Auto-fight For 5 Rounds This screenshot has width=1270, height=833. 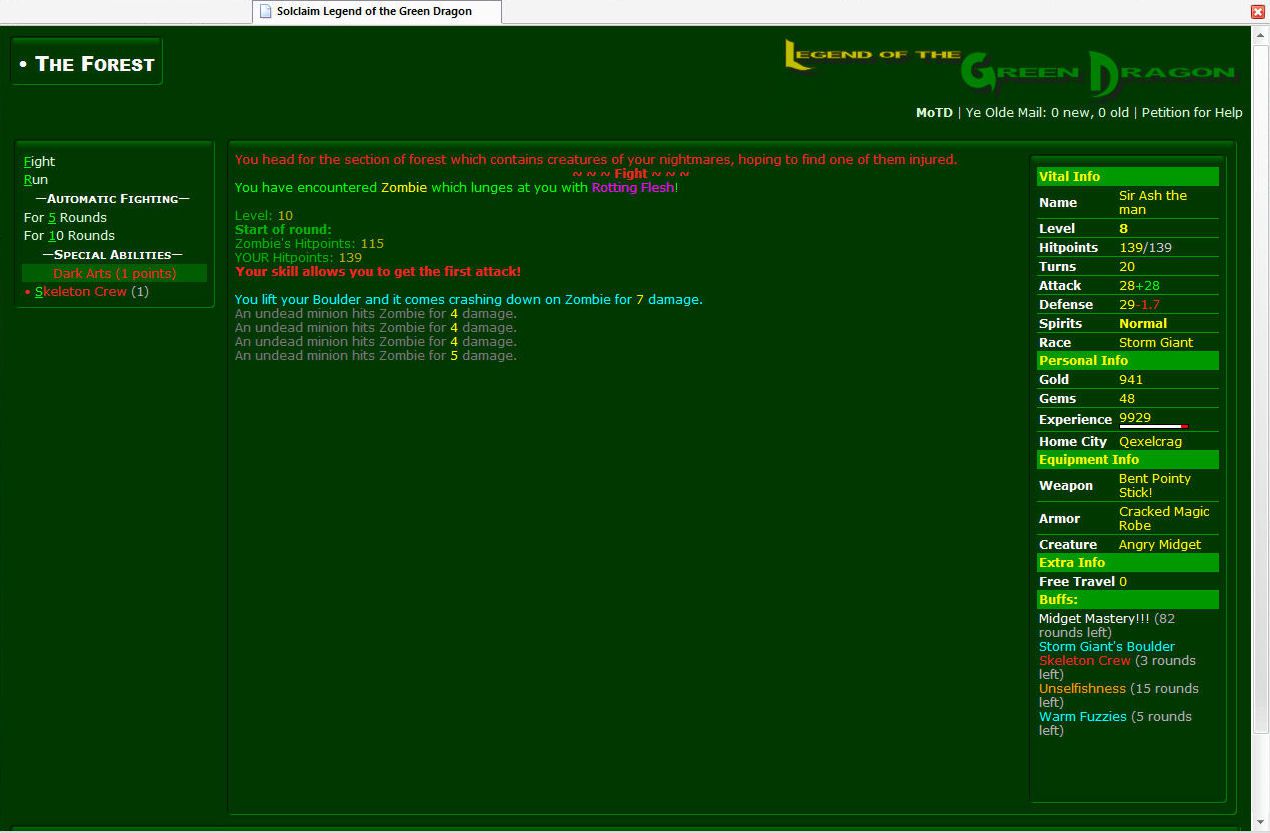(x=65, y=217)
